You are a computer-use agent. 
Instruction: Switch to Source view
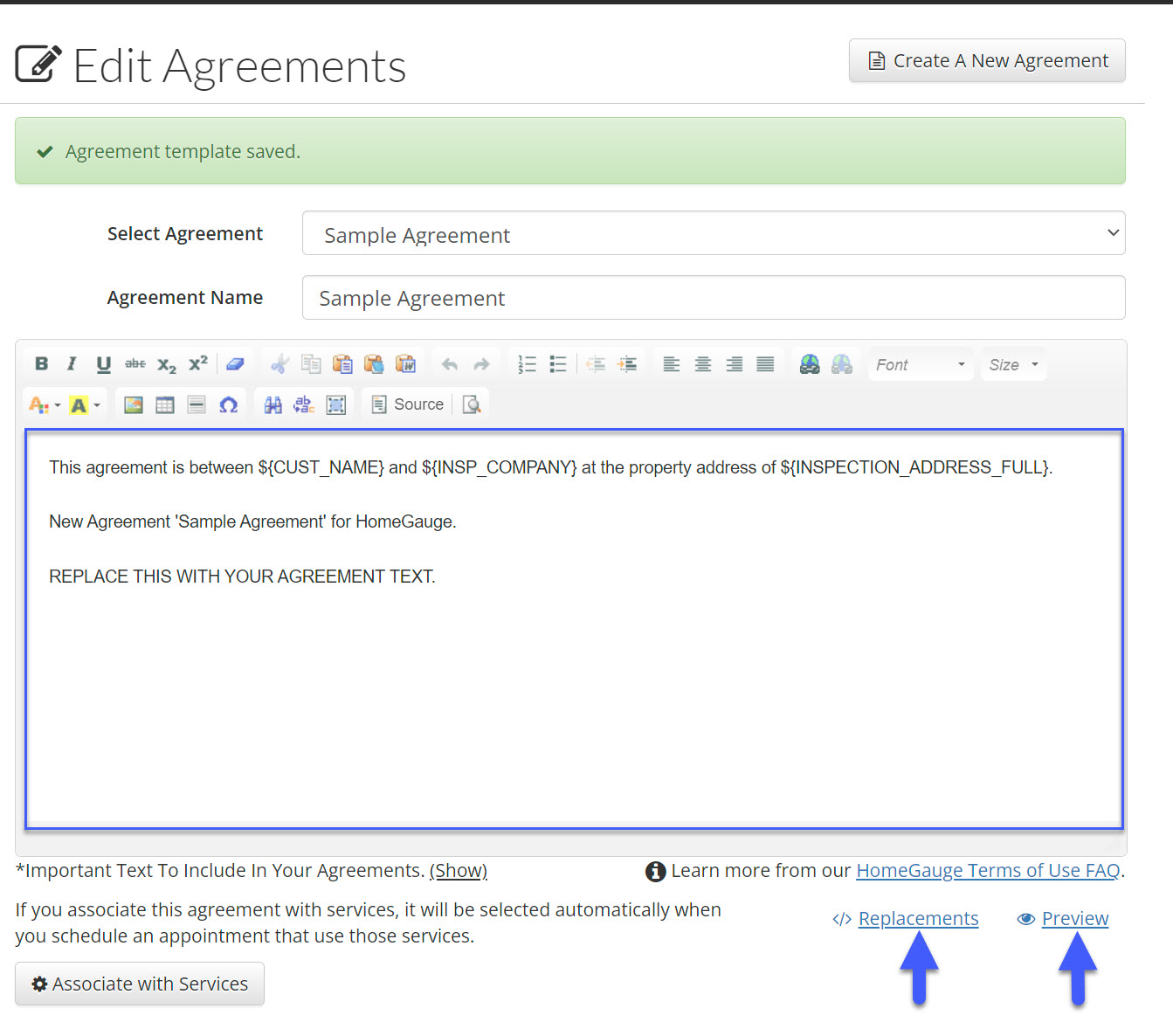408,404
